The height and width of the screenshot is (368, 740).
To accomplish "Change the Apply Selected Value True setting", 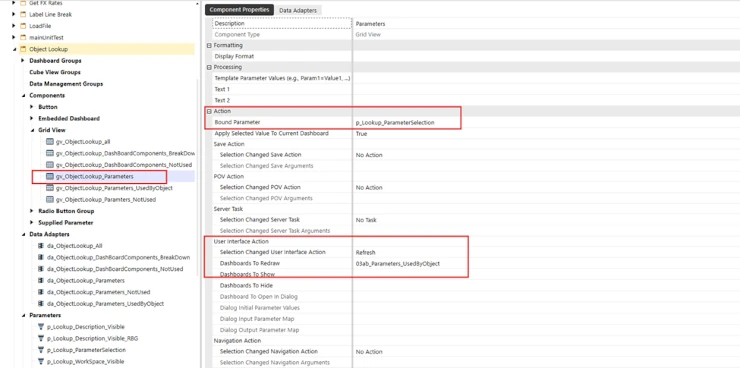I will (546, 134).
